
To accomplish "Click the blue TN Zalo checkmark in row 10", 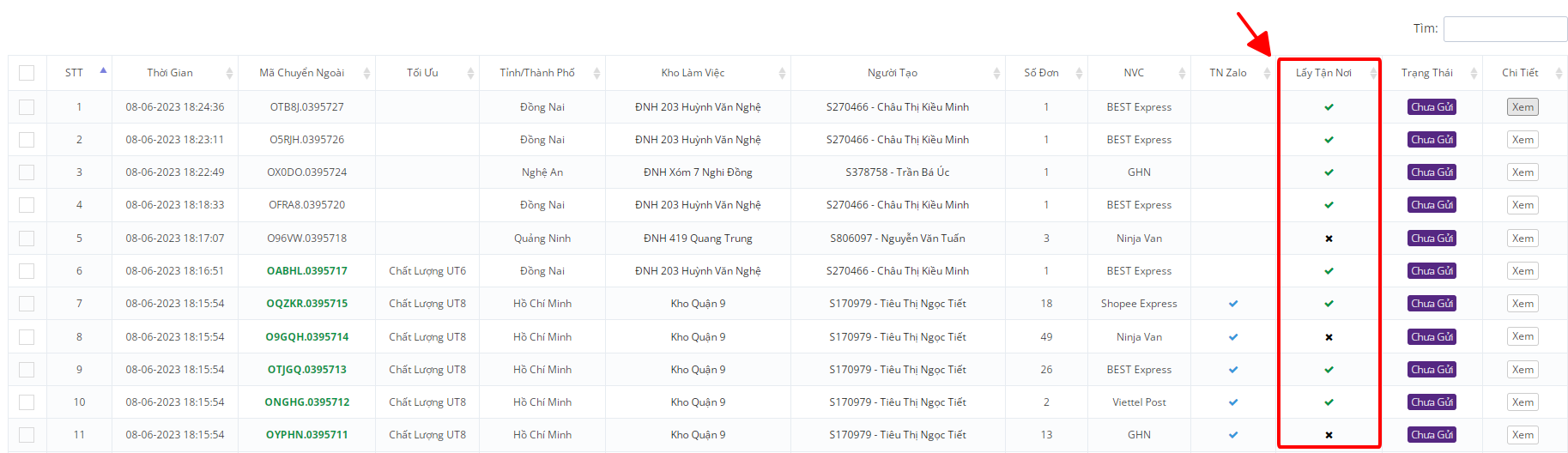I will (1233, 402).
